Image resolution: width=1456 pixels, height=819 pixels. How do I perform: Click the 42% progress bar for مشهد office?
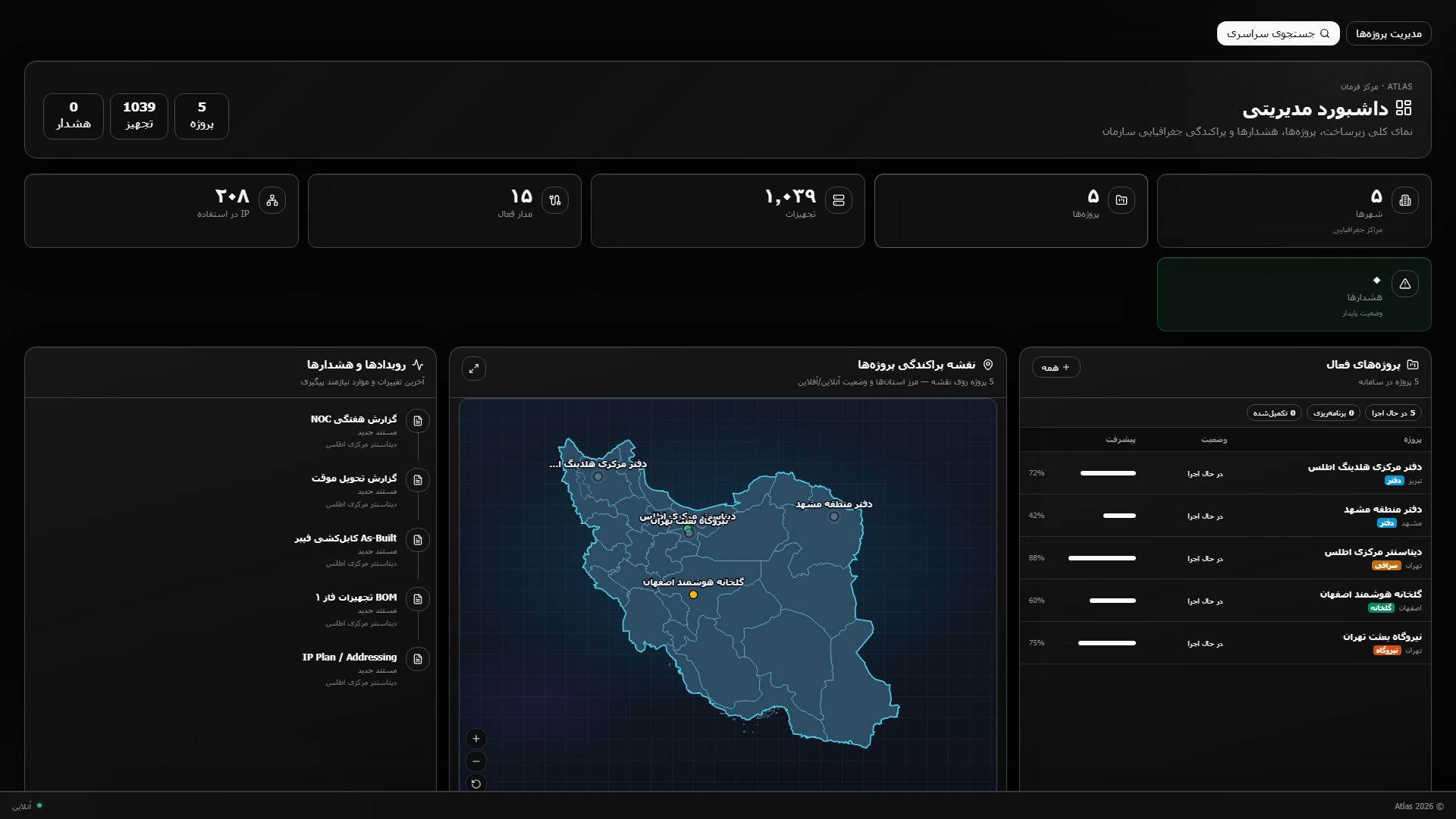(1119, 516)
